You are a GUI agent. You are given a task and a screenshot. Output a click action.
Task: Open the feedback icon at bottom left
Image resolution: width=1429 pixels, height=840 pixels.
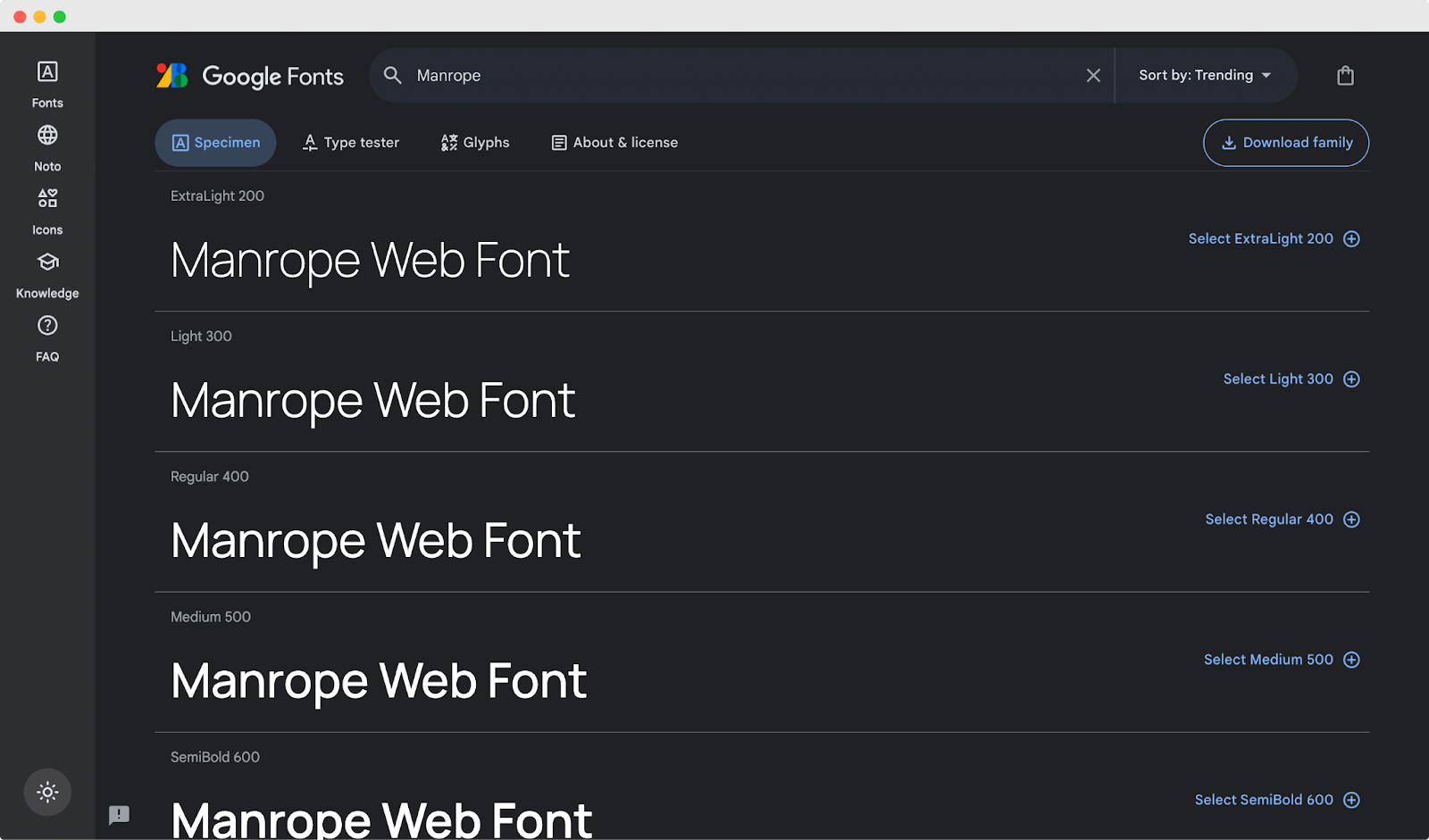coord(119,816)
